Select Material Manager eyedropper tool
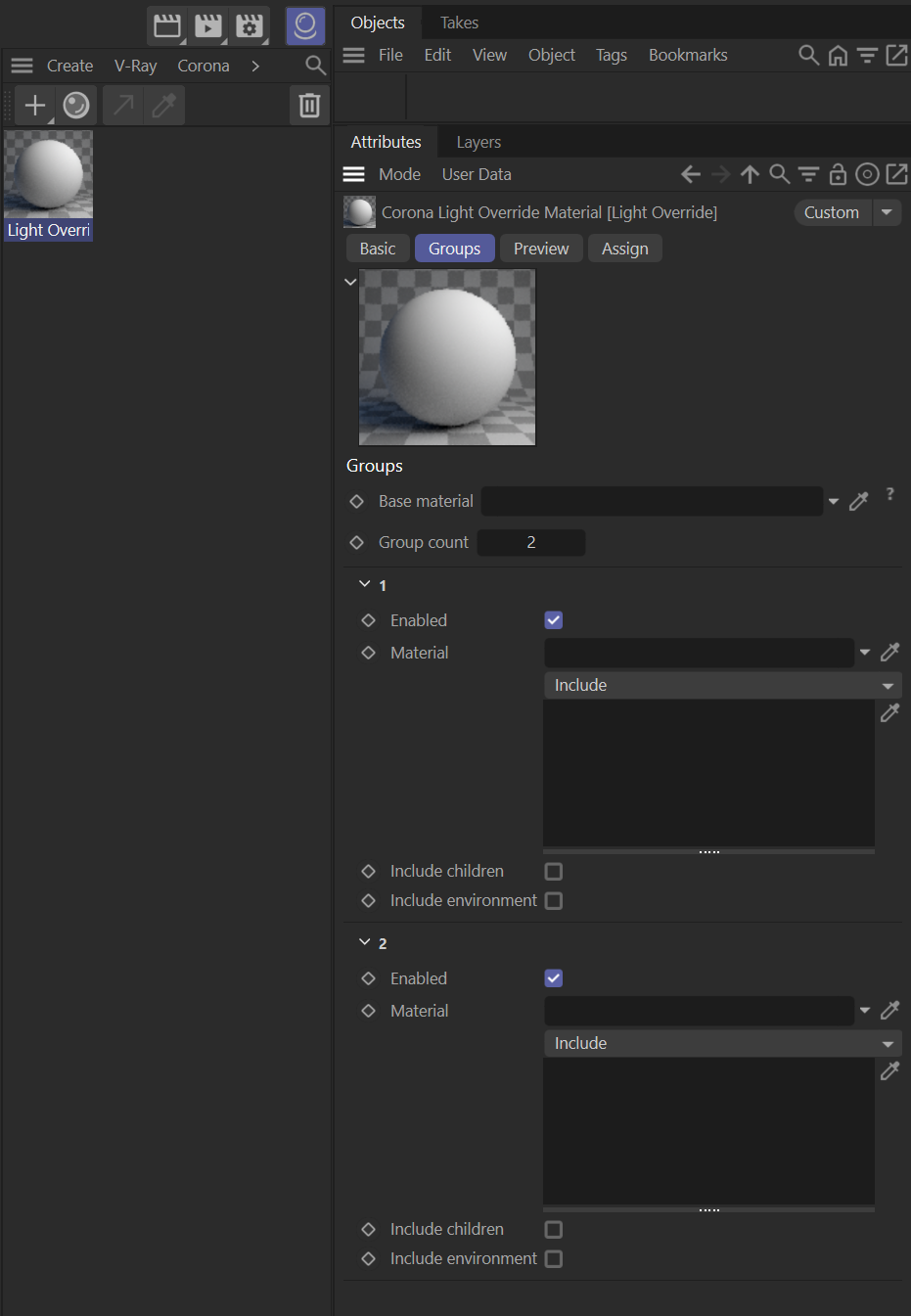Image resolution: width=911 pixels, height=1316 pixels. (x=164, y=105)
